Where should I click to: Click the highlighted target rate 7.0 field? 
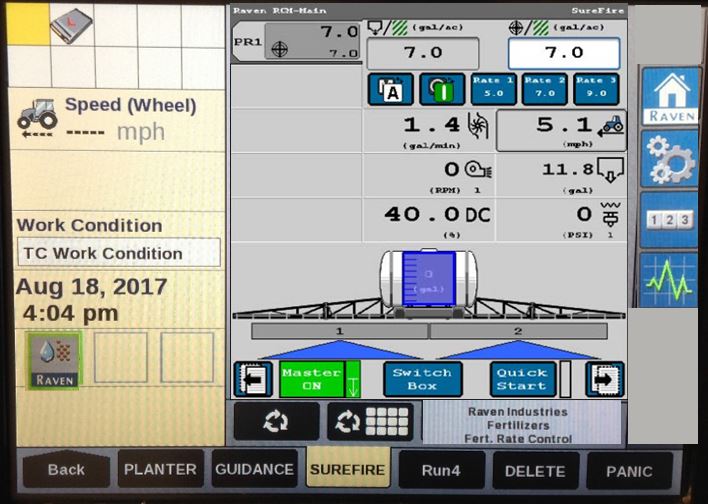563,53
